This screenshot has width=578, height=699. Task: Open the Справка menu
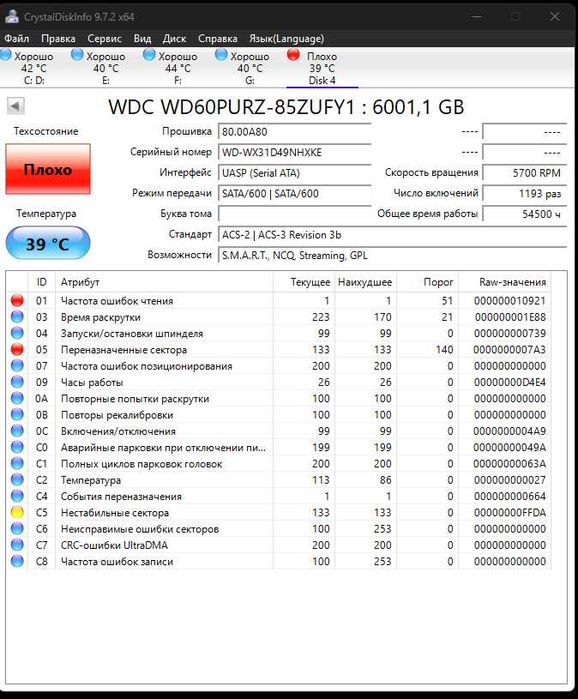tap(217, 39)
